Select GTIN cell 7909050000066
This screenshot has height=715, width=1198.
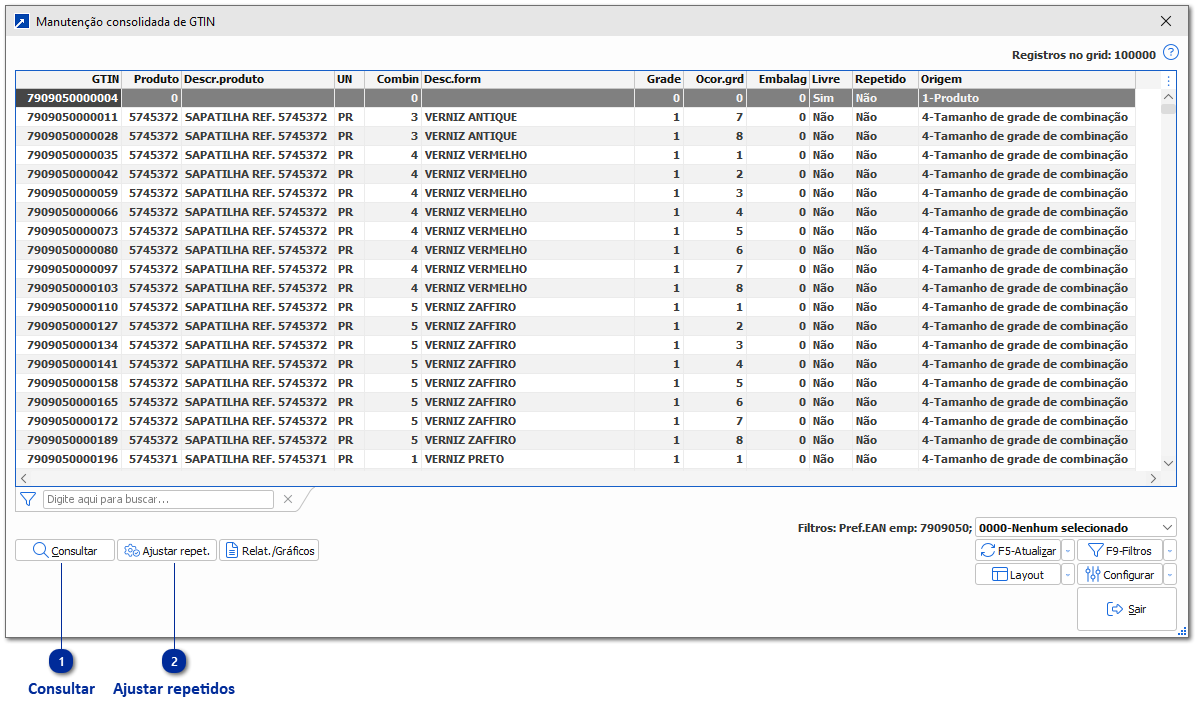tap(69, 212)
